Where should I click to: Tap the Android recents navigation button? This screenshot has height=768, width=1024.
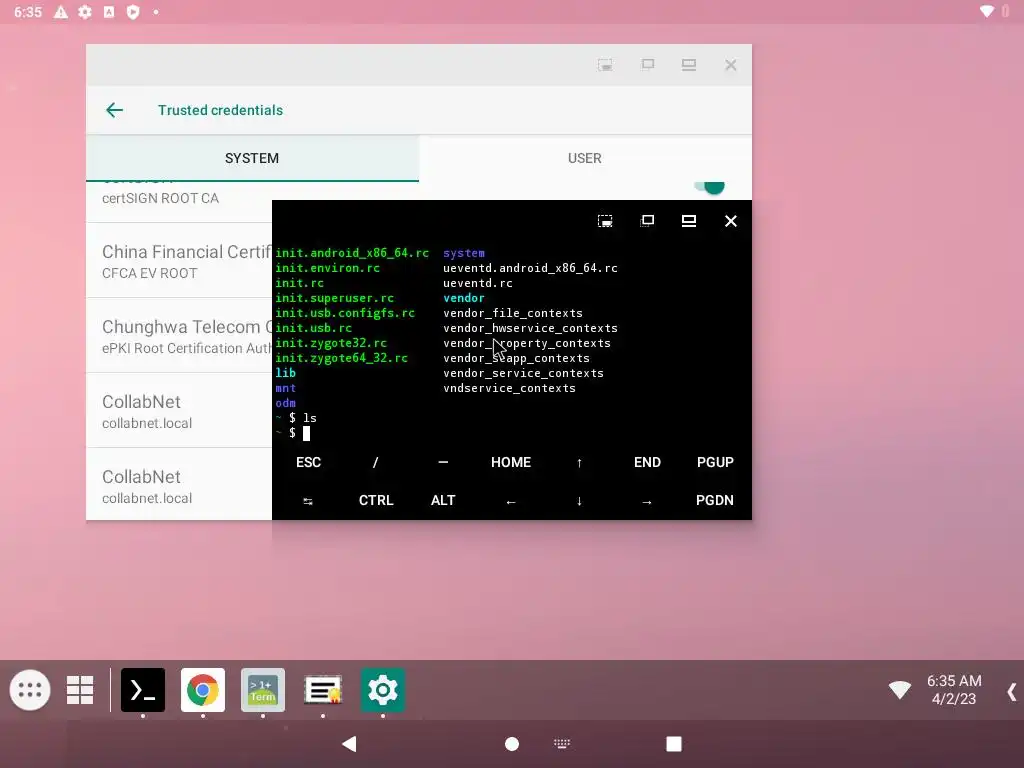tap(674, 744)
